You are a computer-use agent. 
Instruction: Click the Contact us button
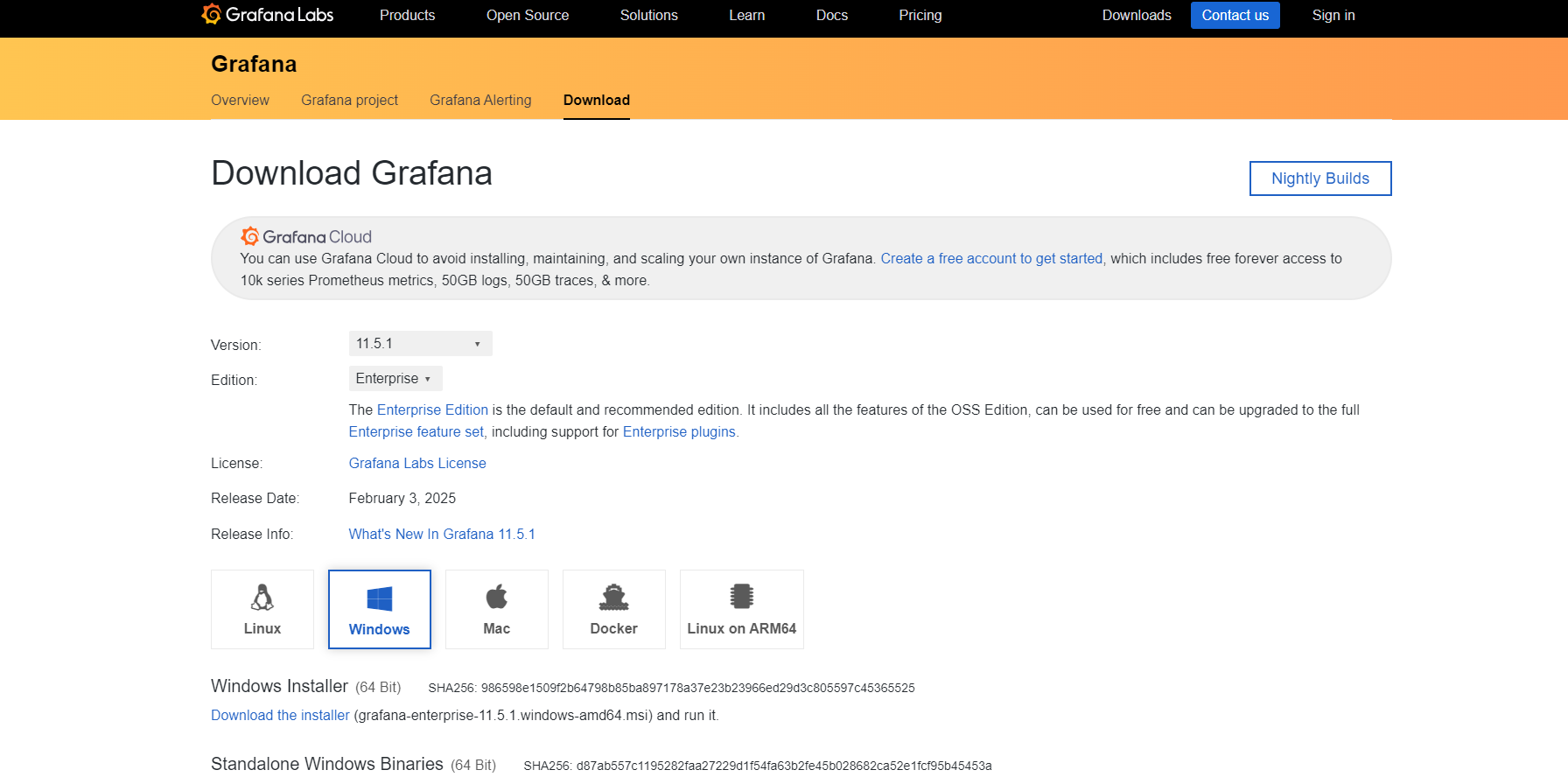click(1235, 15)
